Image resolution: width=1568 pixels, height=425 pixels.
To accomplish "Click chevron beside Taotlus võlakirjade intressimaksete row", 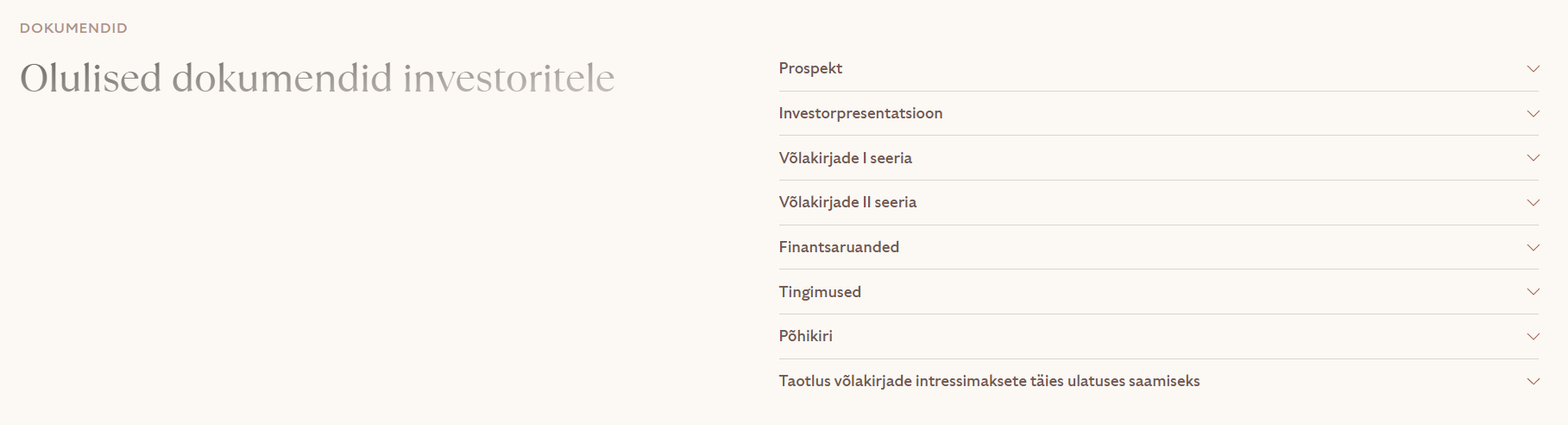I will 1533,381.
